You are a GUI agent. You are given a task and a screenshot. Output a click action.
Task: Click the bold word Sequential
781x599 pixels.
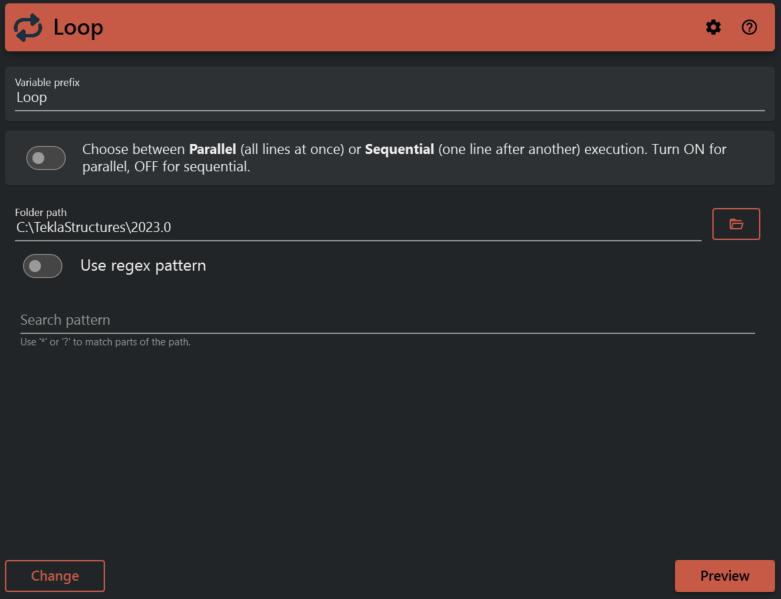point(399,149)
